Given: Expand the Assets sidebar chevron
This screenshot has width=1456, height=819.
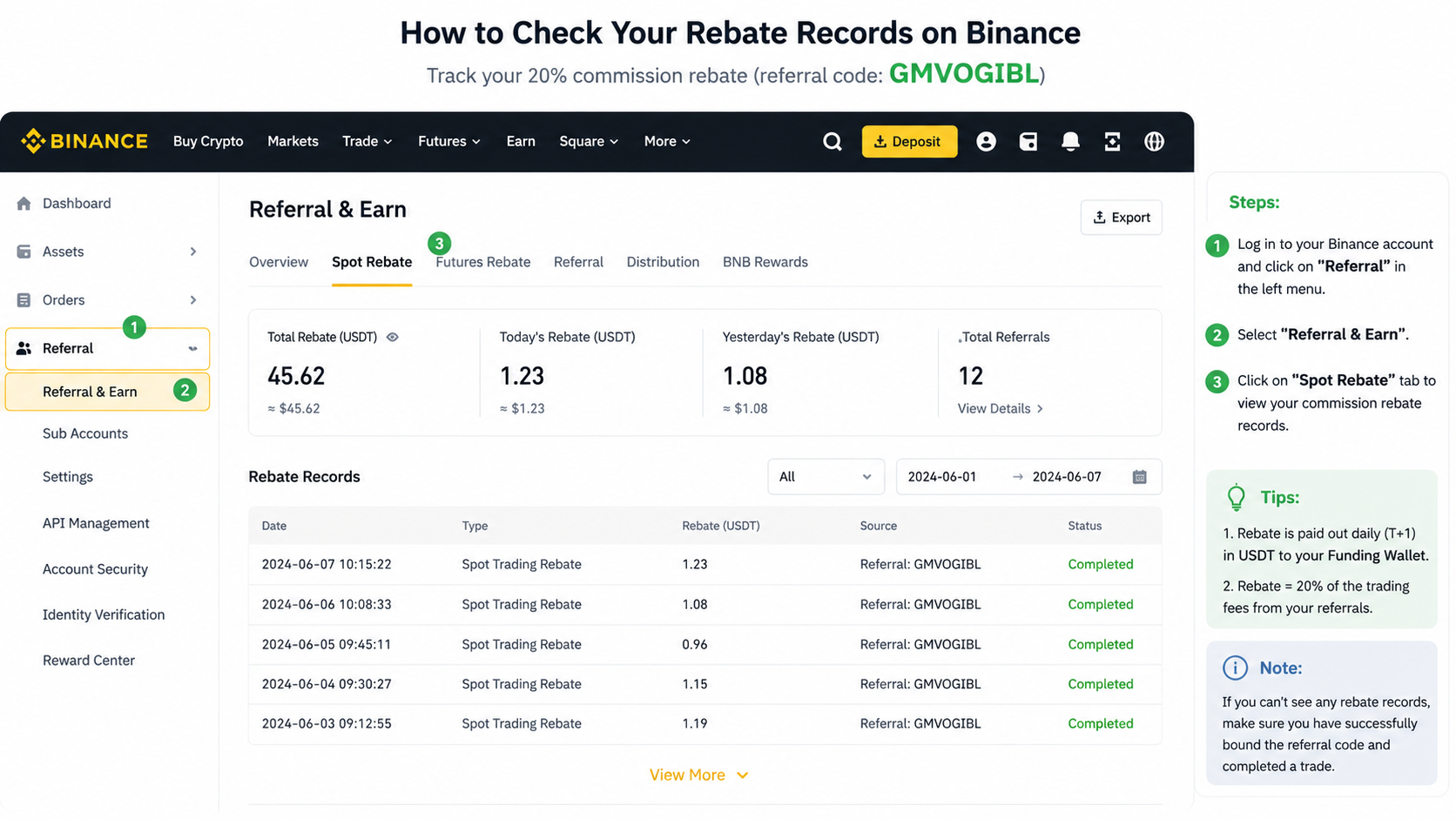Looking at the screenshot, I should pyautogui.click(x=193, y=252).
